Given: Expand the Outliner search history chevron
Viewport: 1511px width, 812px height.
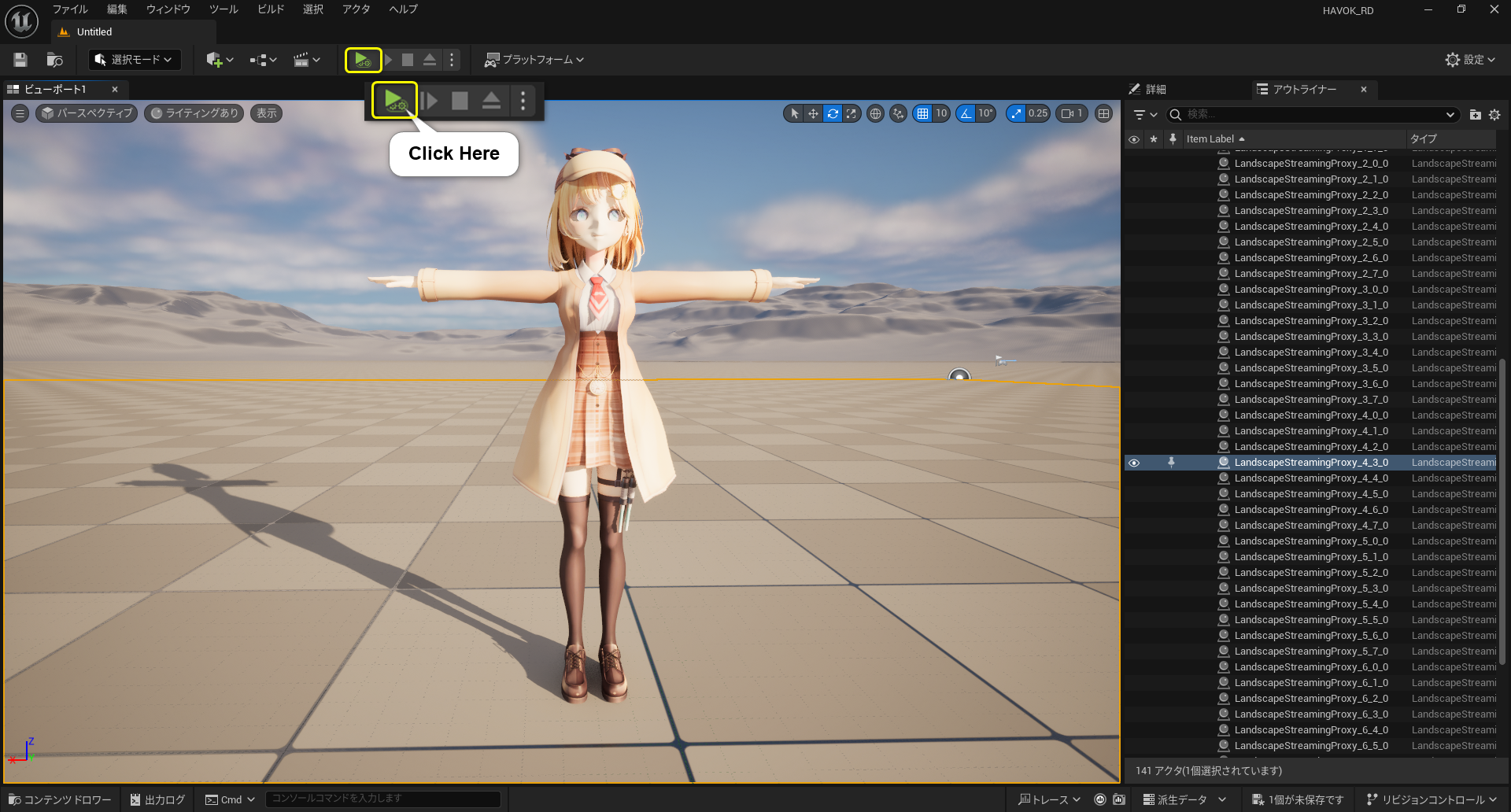Looking at the screenshot, I should (x=1450, y=115).
